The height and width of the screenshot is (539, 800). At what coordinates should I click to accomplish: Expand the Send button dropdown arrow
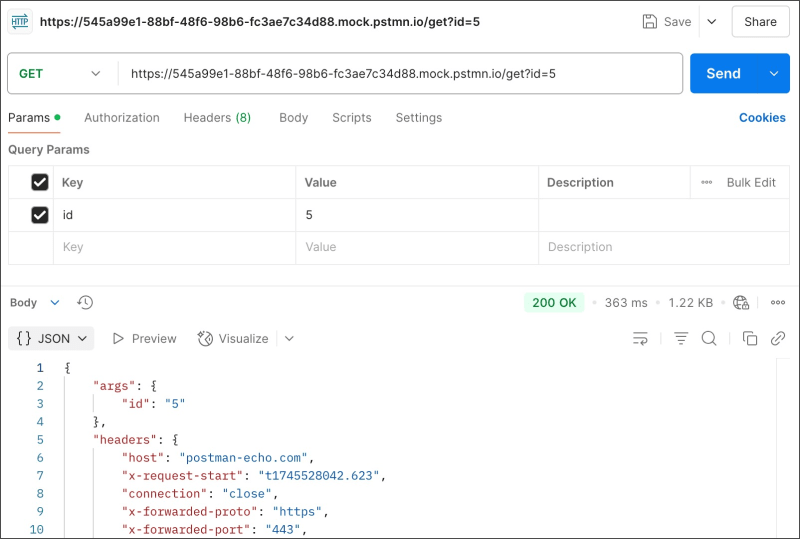[773, 73]
